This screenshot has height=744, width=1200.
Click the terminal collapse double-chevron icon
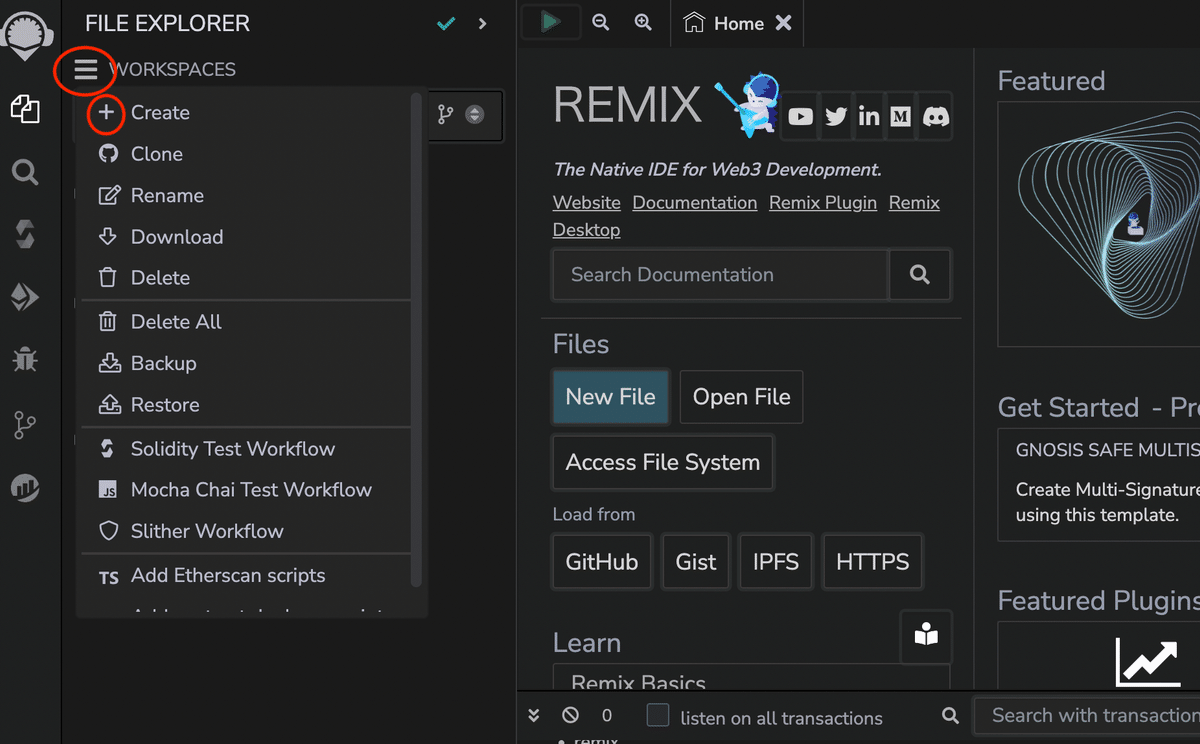534,716
